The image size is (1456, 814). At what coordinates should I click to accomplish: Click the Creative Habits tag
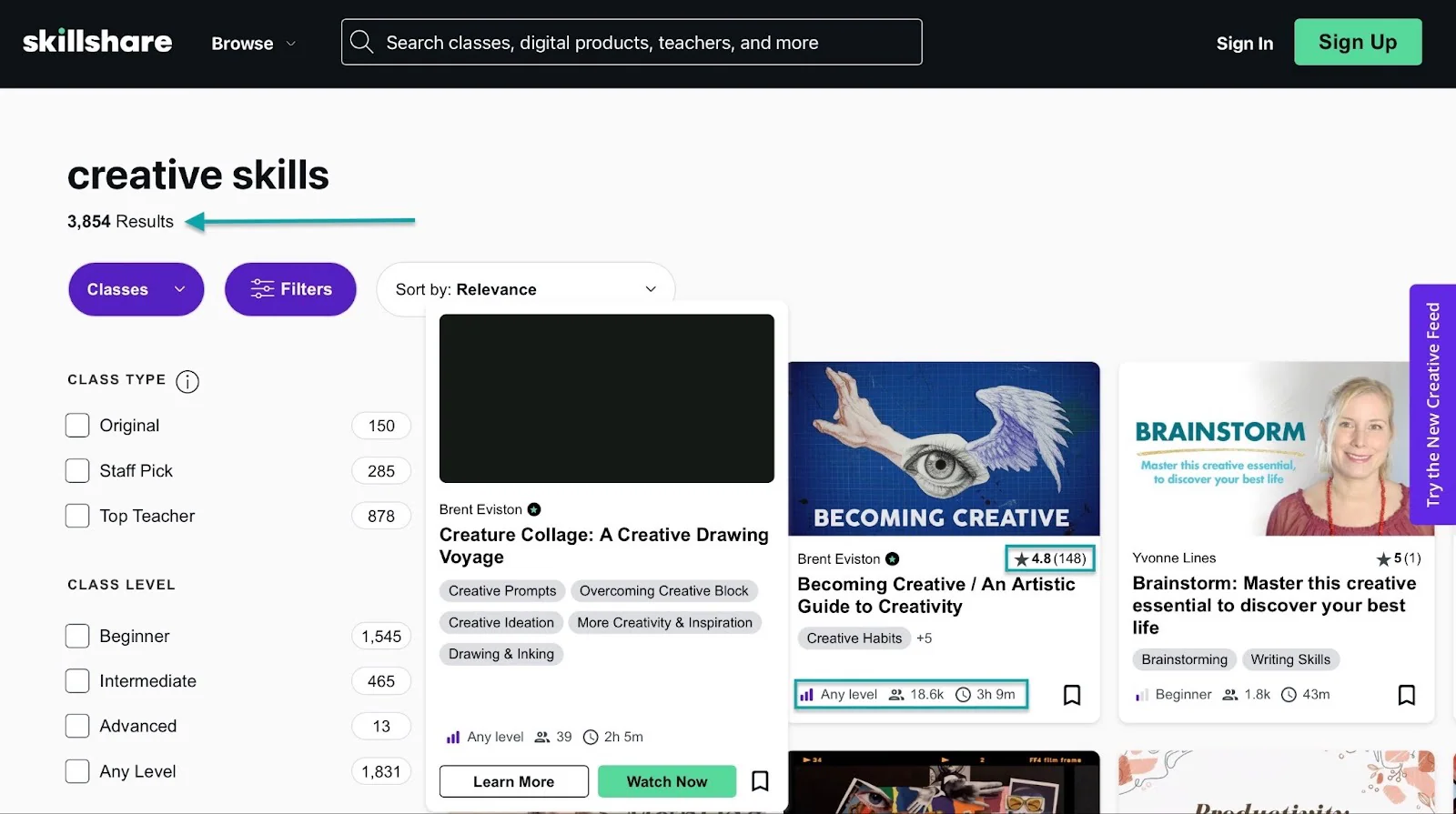click(854, 638)
